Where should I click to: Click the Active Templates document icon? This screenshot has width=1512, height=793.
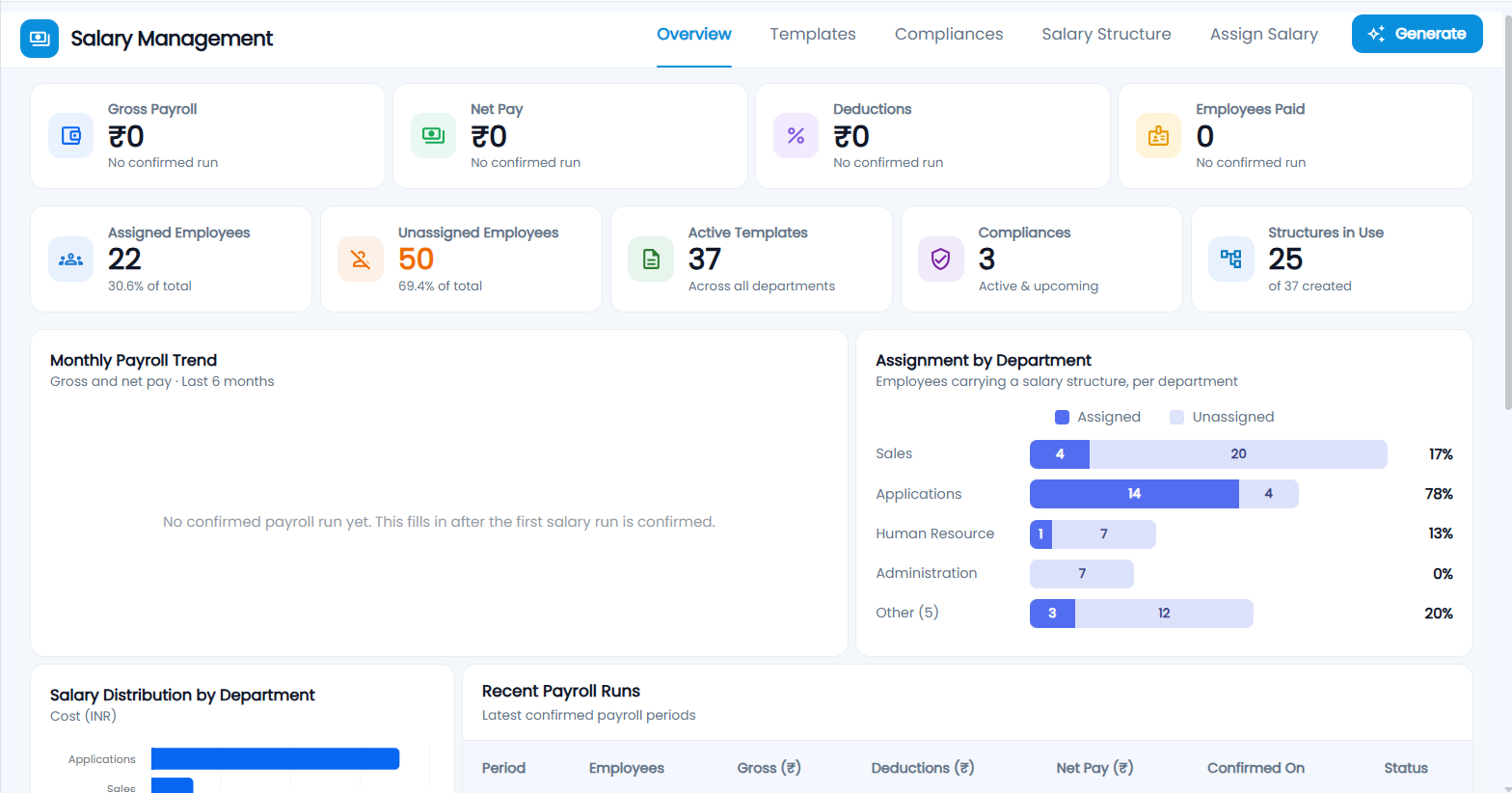pos(651,259)
